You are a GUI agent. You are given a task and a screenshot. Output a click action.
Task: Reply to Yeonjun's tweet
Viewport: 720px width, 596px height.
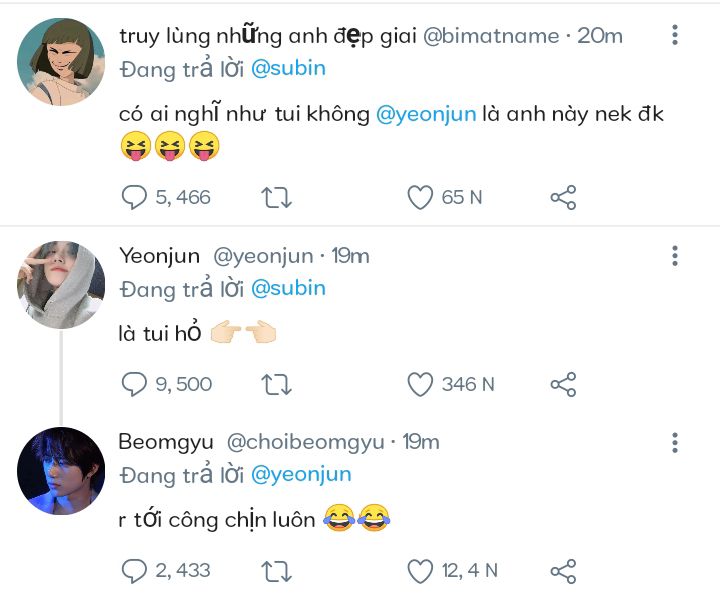tap(134, 384)
